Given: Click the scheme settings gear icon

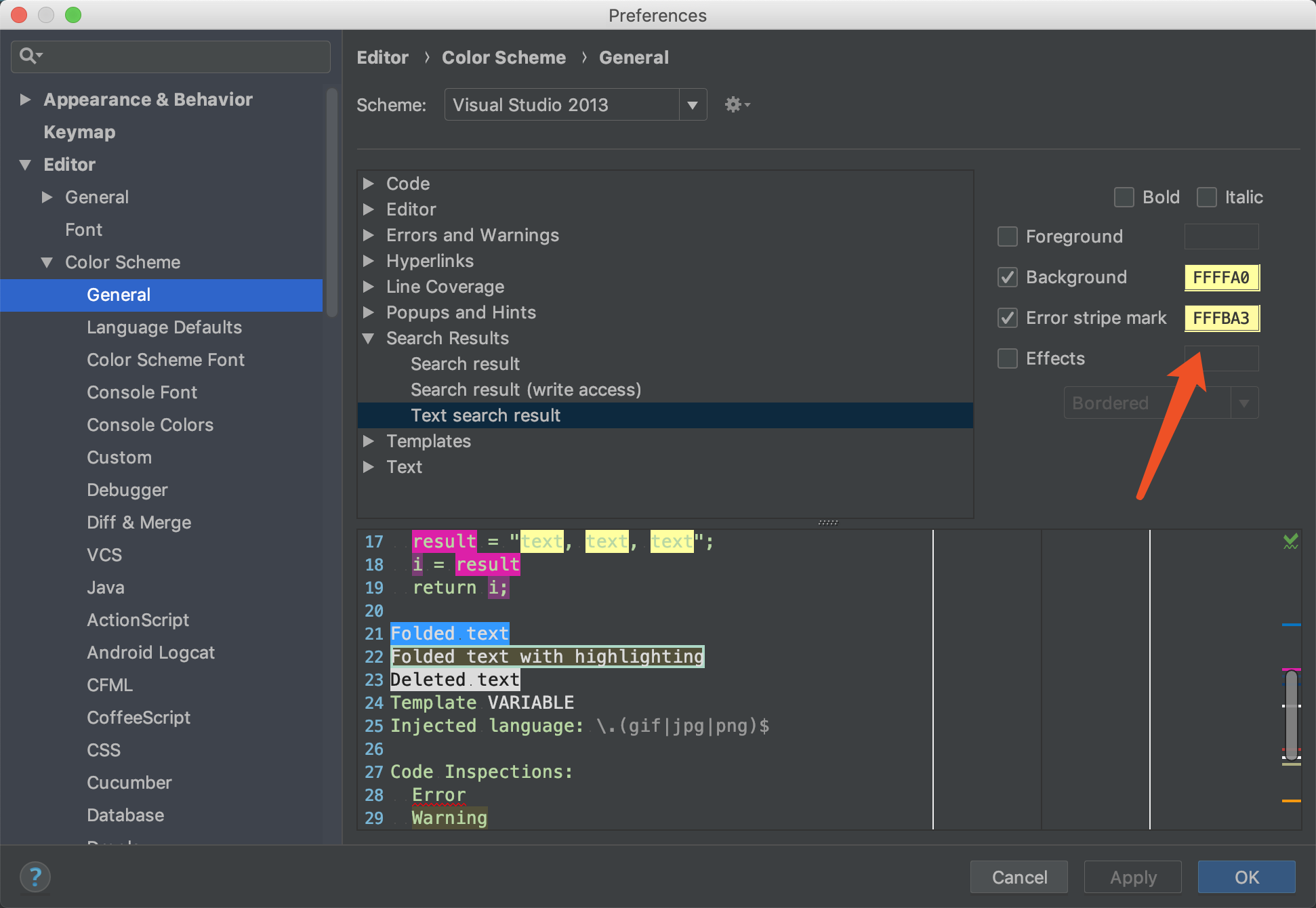Looking at the screenshot, I should 735,104.
